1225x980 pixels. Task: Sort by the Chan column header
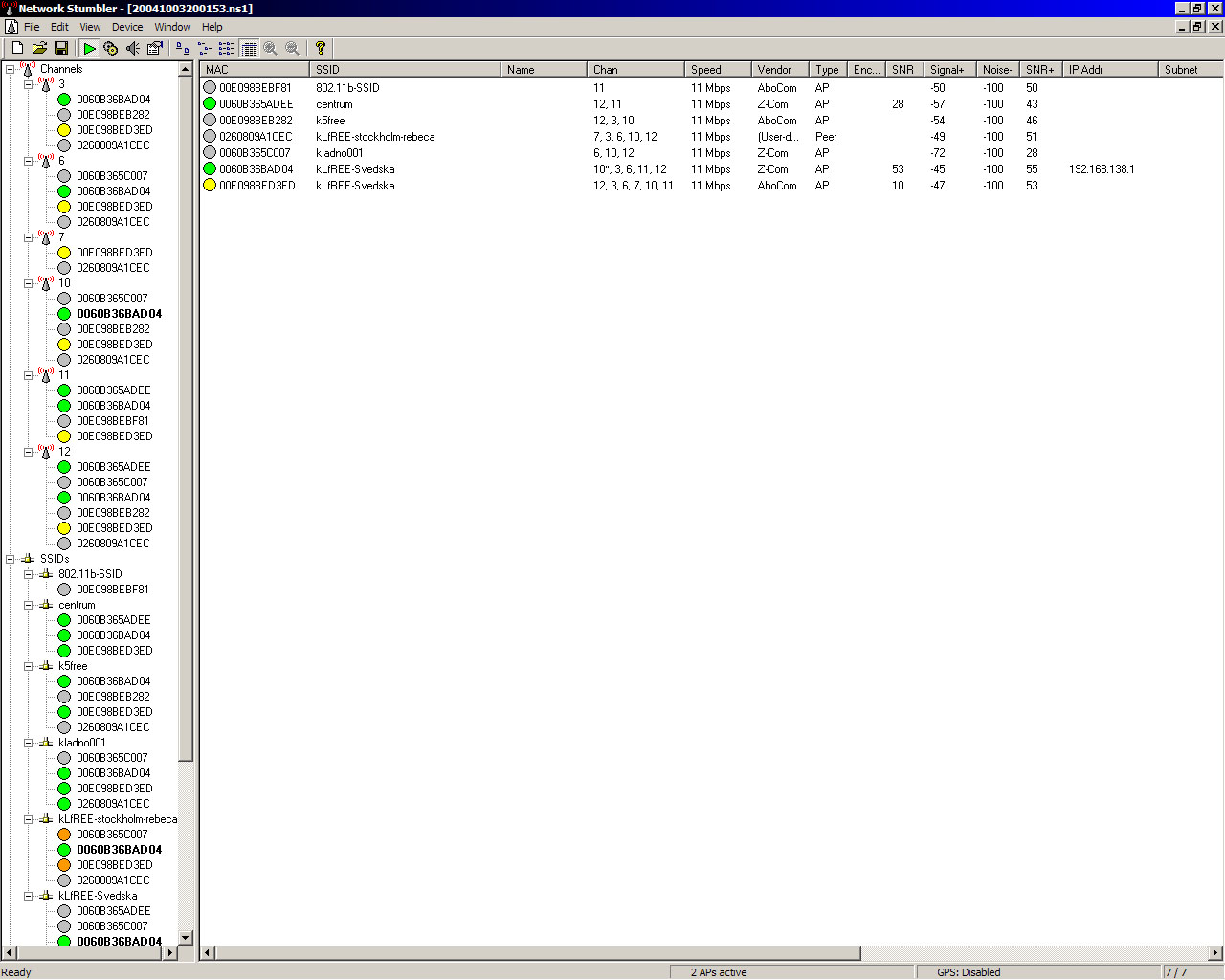pyautogui.click(x=635, y=70)
